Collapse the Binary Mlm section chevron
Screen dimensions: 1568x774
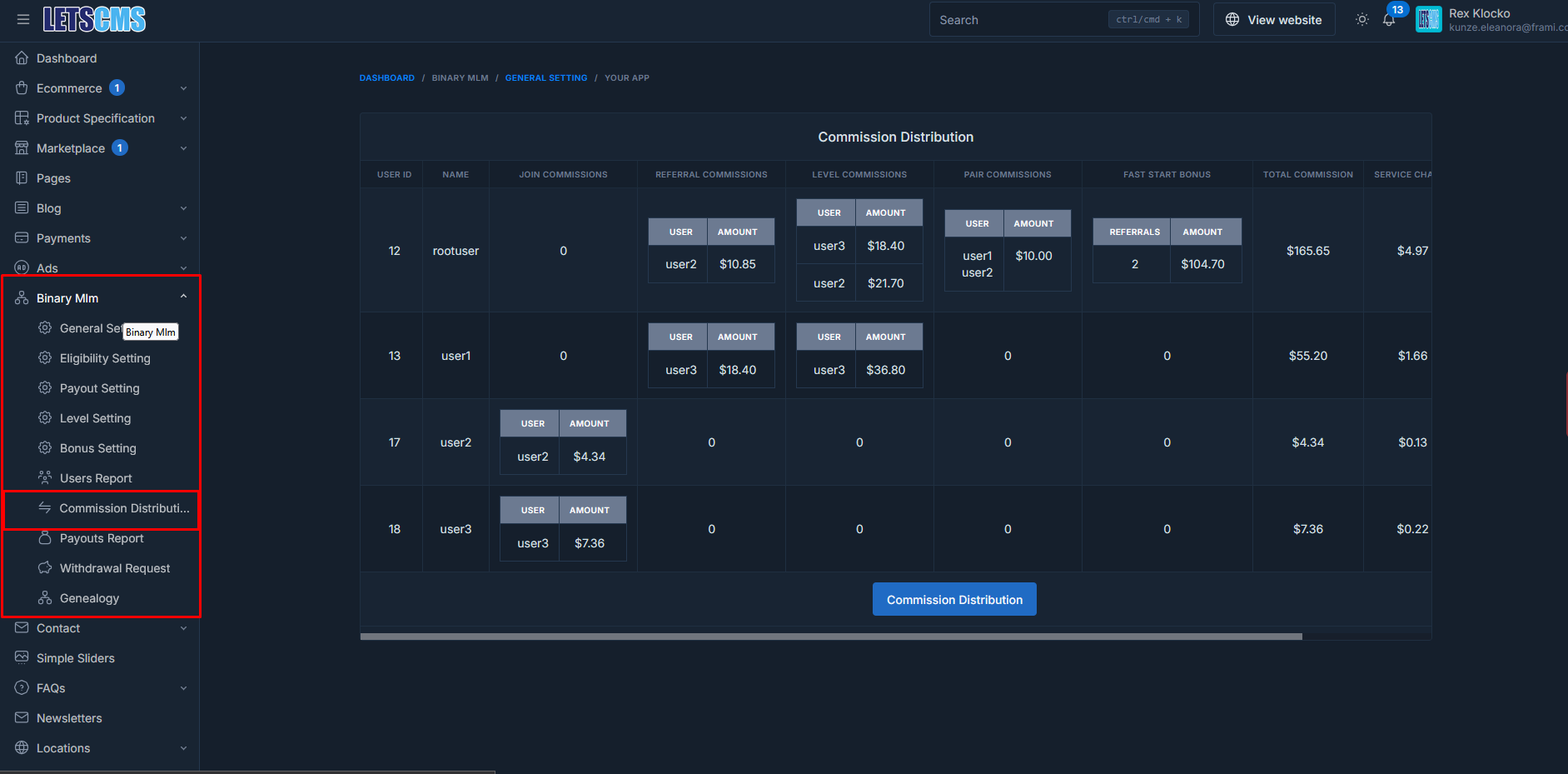click(x=183, y=296)
